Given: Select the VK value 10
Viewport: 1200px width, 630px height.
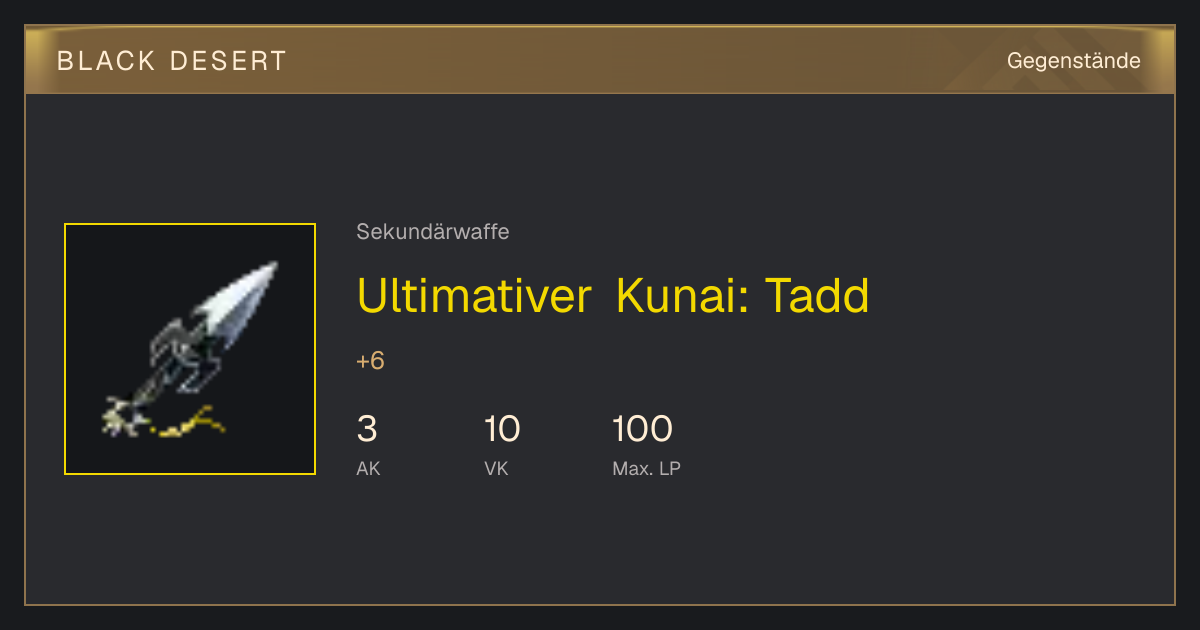Looking at the screenshot, I should click(x=502, y=429).
